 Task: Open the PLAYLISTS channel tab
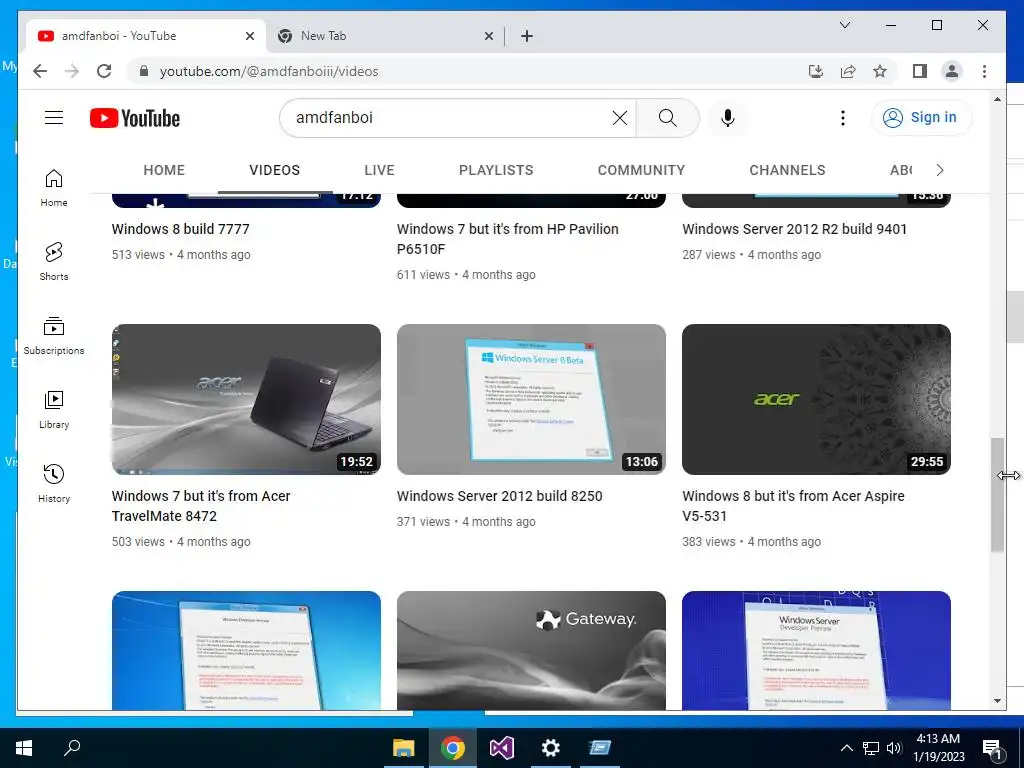tap(496, 170)
